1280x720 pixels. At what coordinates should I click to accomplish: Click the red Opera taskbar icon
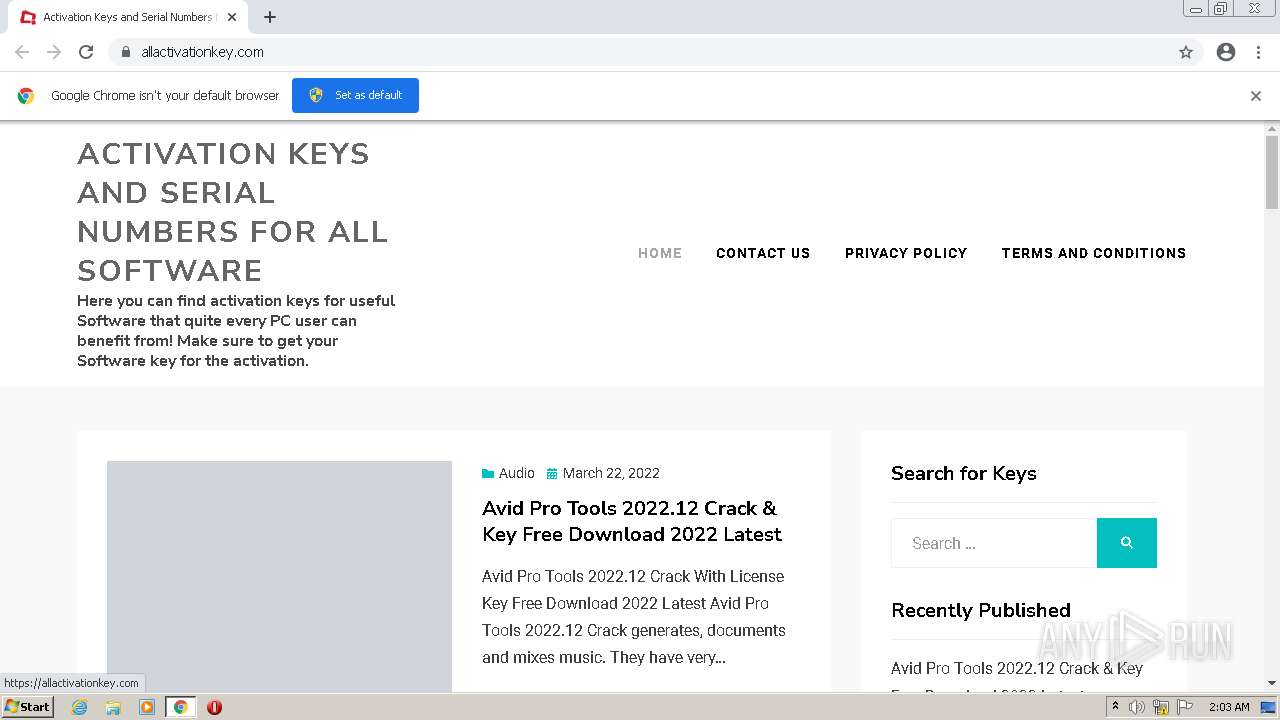214,707
